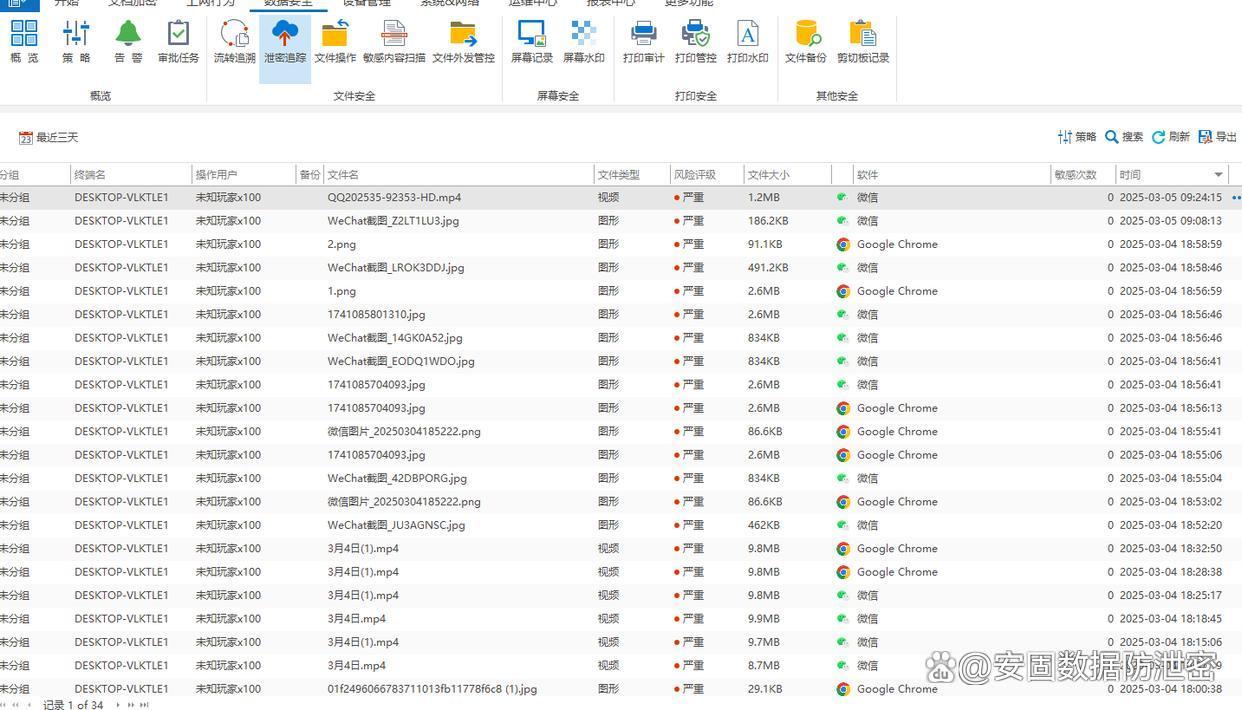Open 审批任务 in the ribbon
Viewport: 1242px width, 710px height.
point(178,41)
